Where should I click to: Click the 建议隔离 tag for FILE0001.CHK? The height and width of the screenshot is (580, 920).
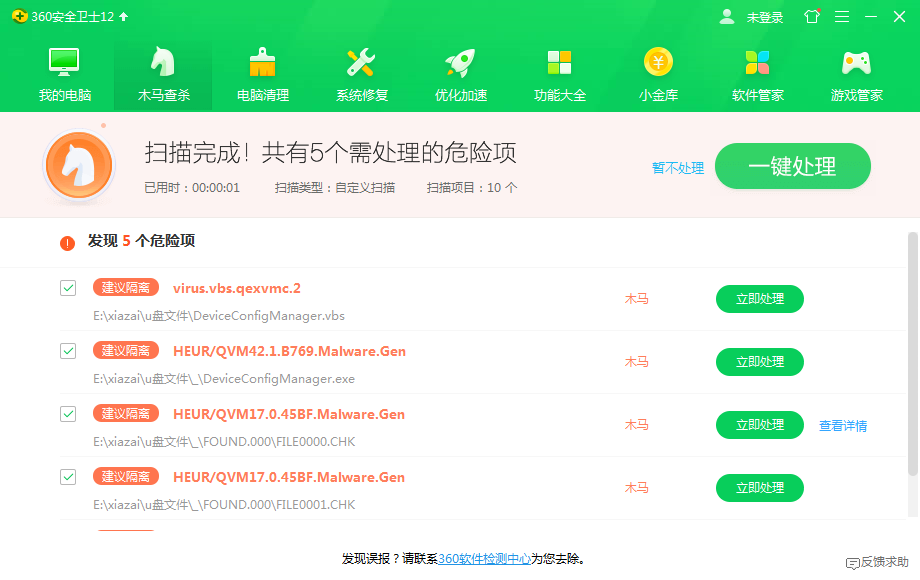126,477
